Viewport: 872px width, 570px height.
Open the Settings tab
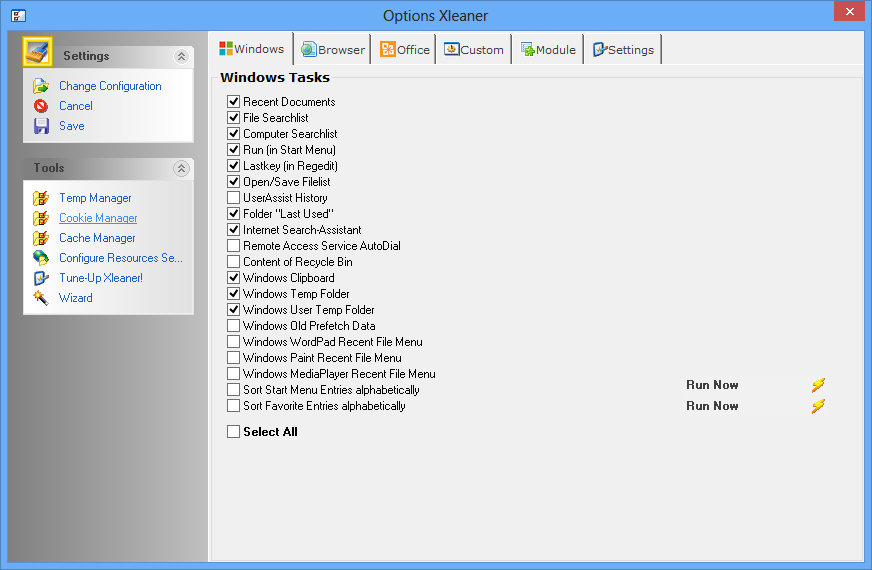pyautogui.click(x=623, y=49)
